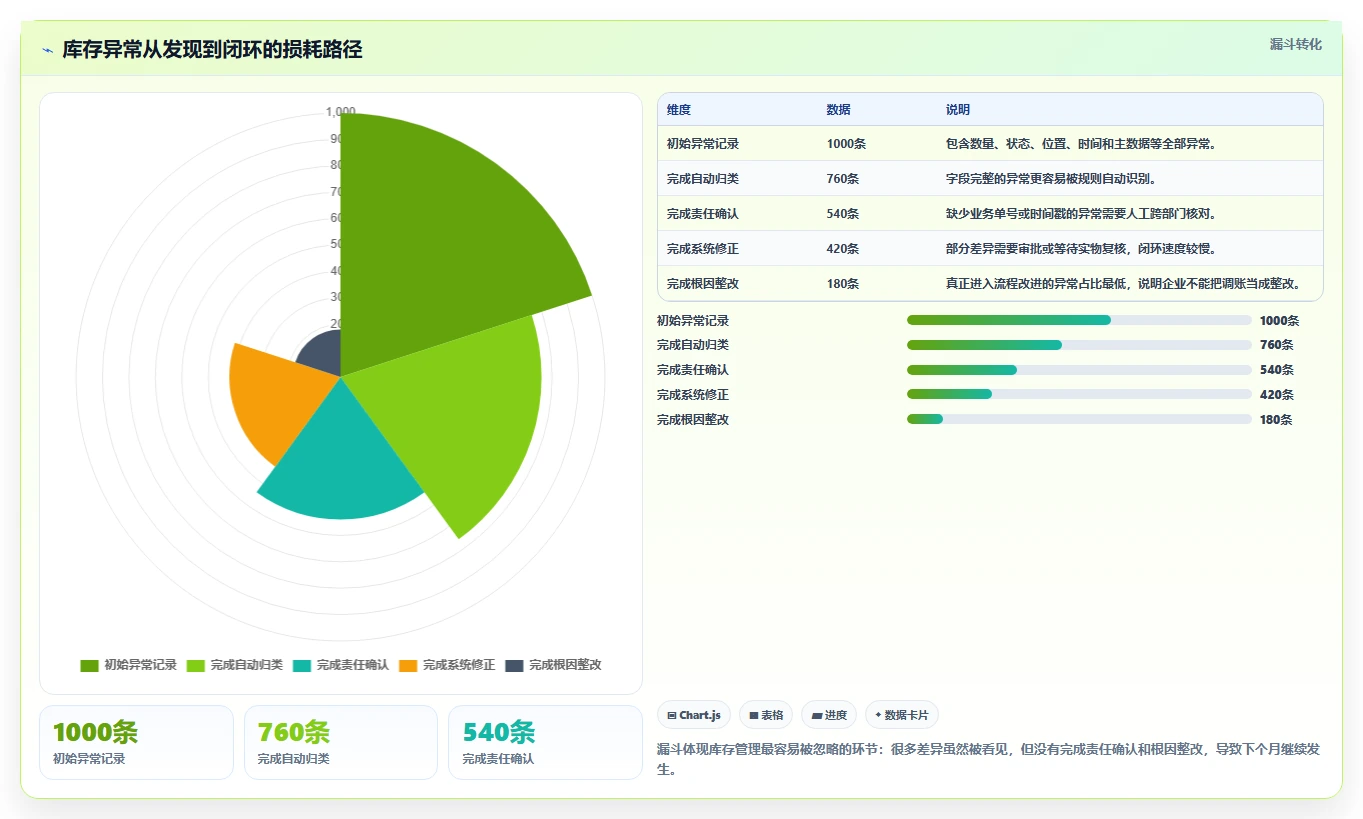Click the light green 完成自动归类 chart segment
Screen dimensions: 1363x819
(460, 420)
